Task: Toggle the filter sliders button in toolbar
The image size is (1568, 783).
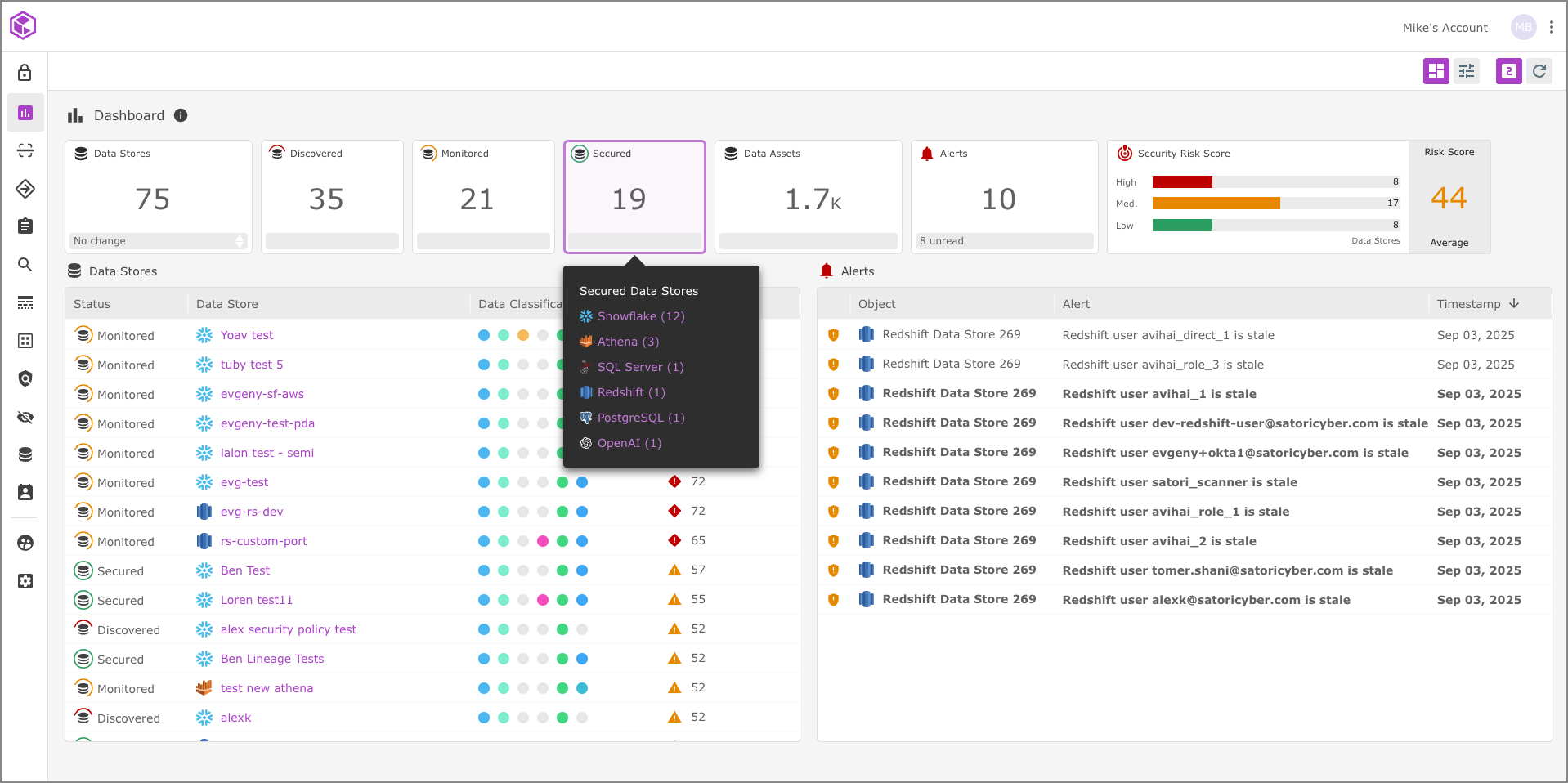Action: [1467, 71]
